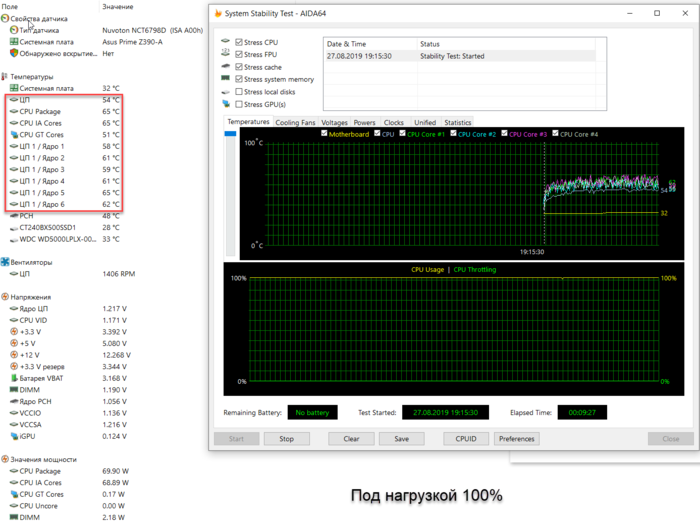Click the Stop button

coord(287,438)
